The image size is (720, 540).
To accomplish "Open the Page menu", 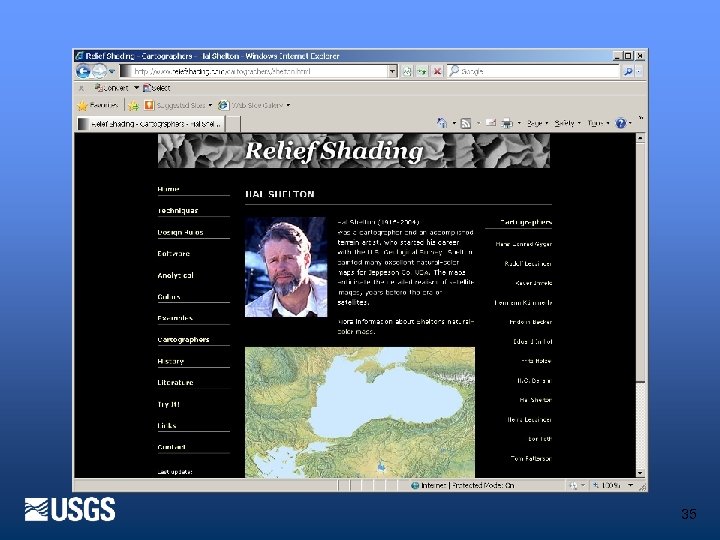I will point(537,123).
